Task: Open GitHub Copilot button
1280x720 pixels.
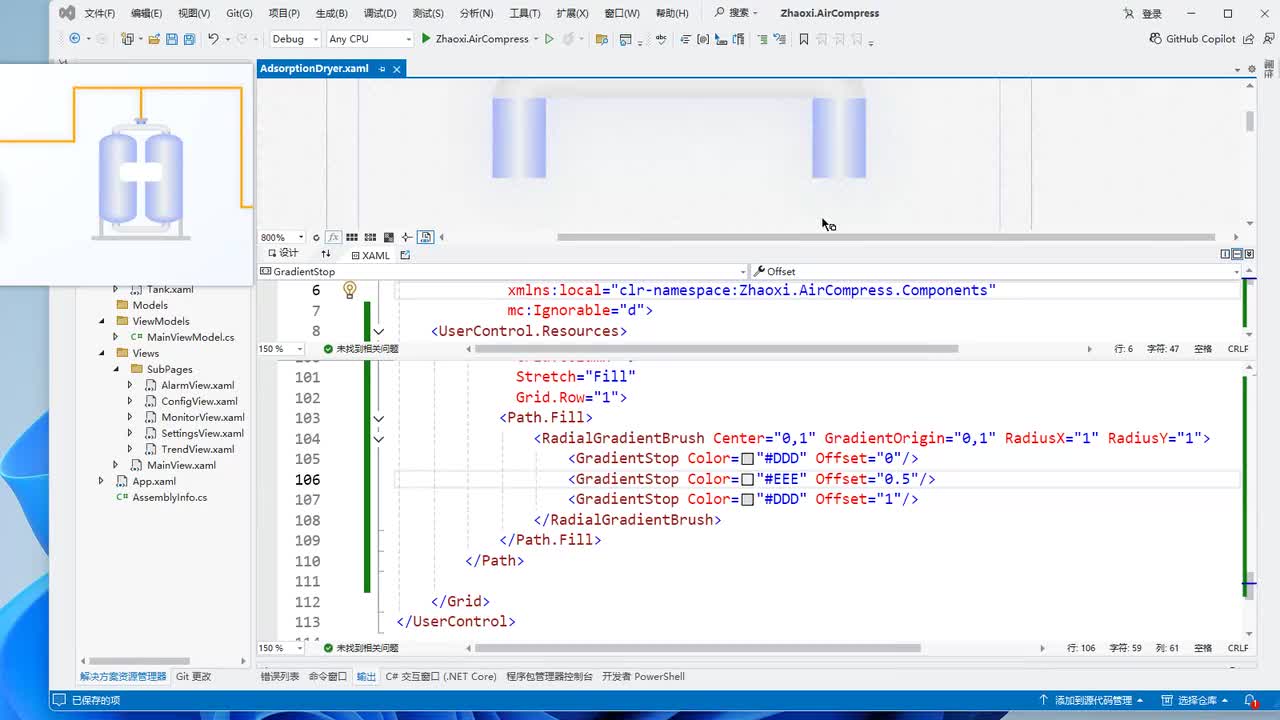Action: (x=1193, y=39)
